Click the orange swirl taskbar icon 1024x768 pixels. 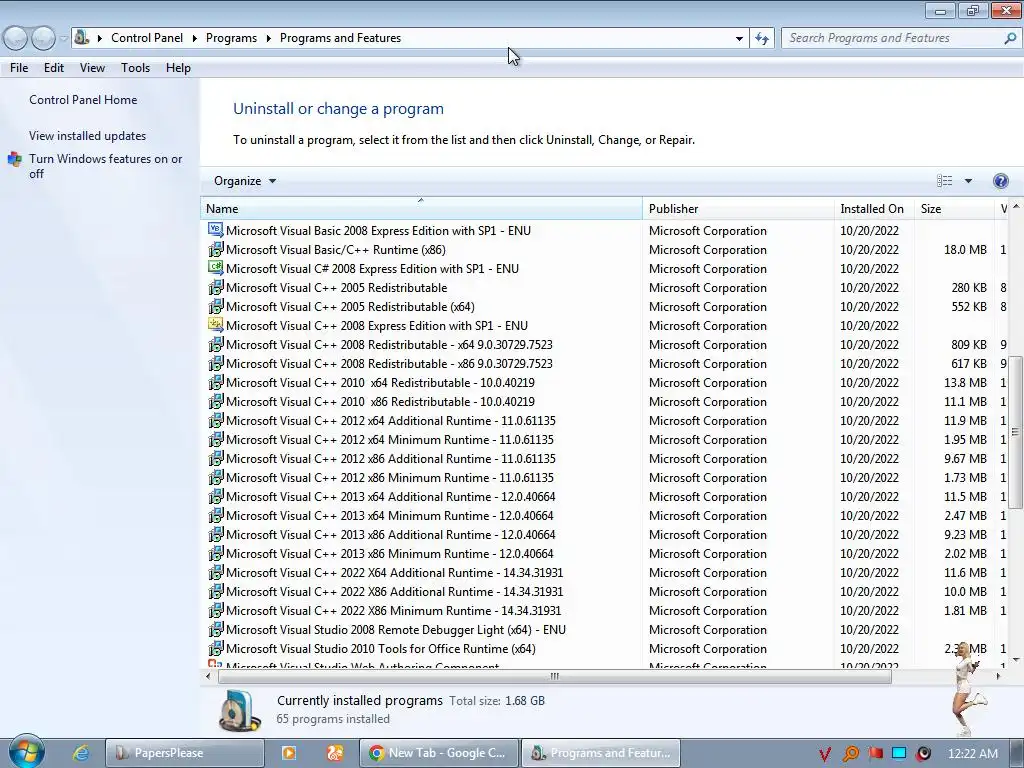point(335,753)
